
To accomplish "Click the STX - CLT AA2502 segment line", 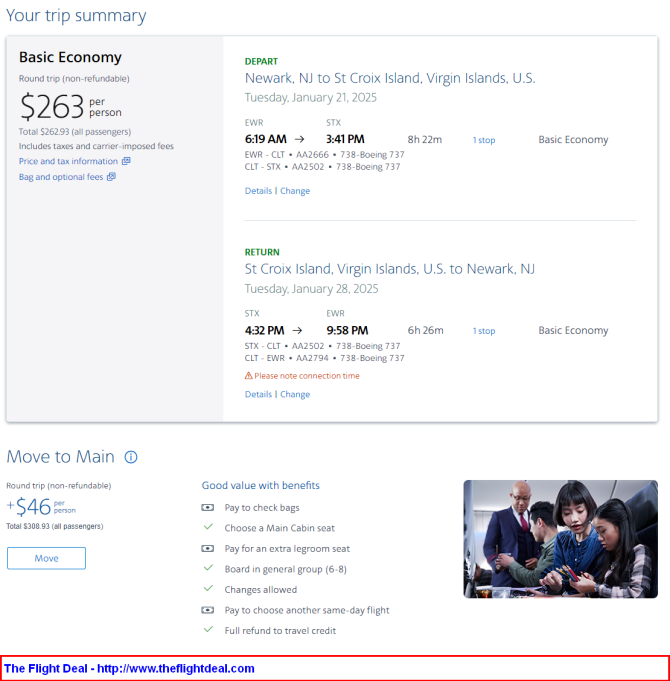I will (322, 346).
